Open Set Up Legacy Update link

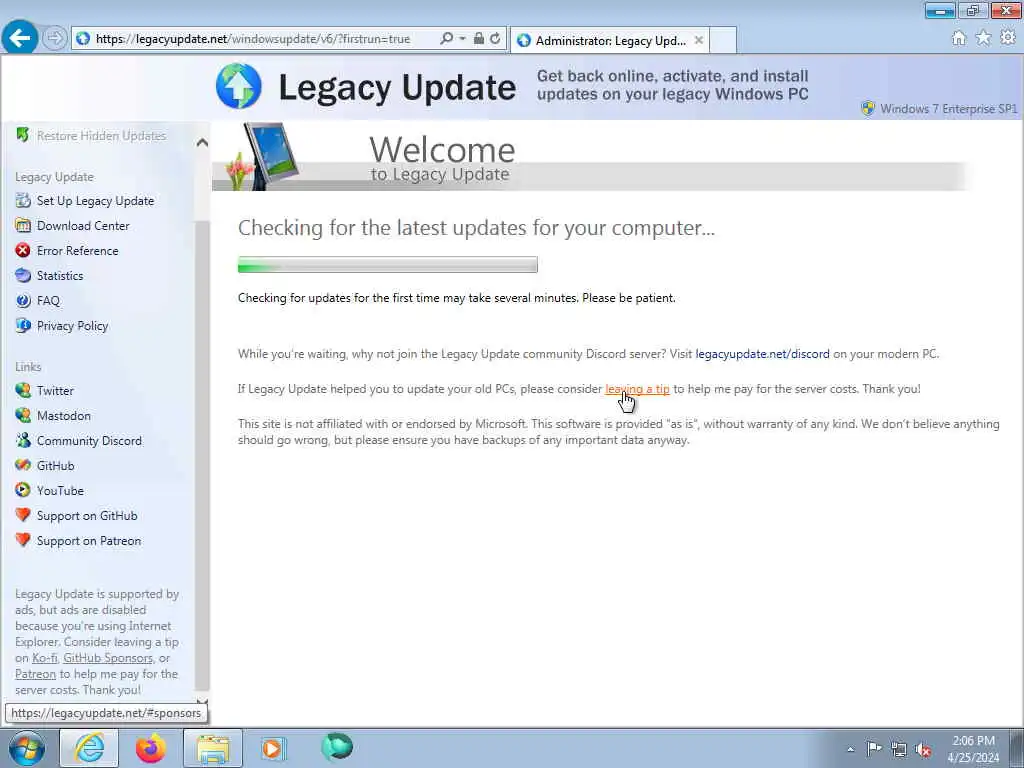point(95,201)
